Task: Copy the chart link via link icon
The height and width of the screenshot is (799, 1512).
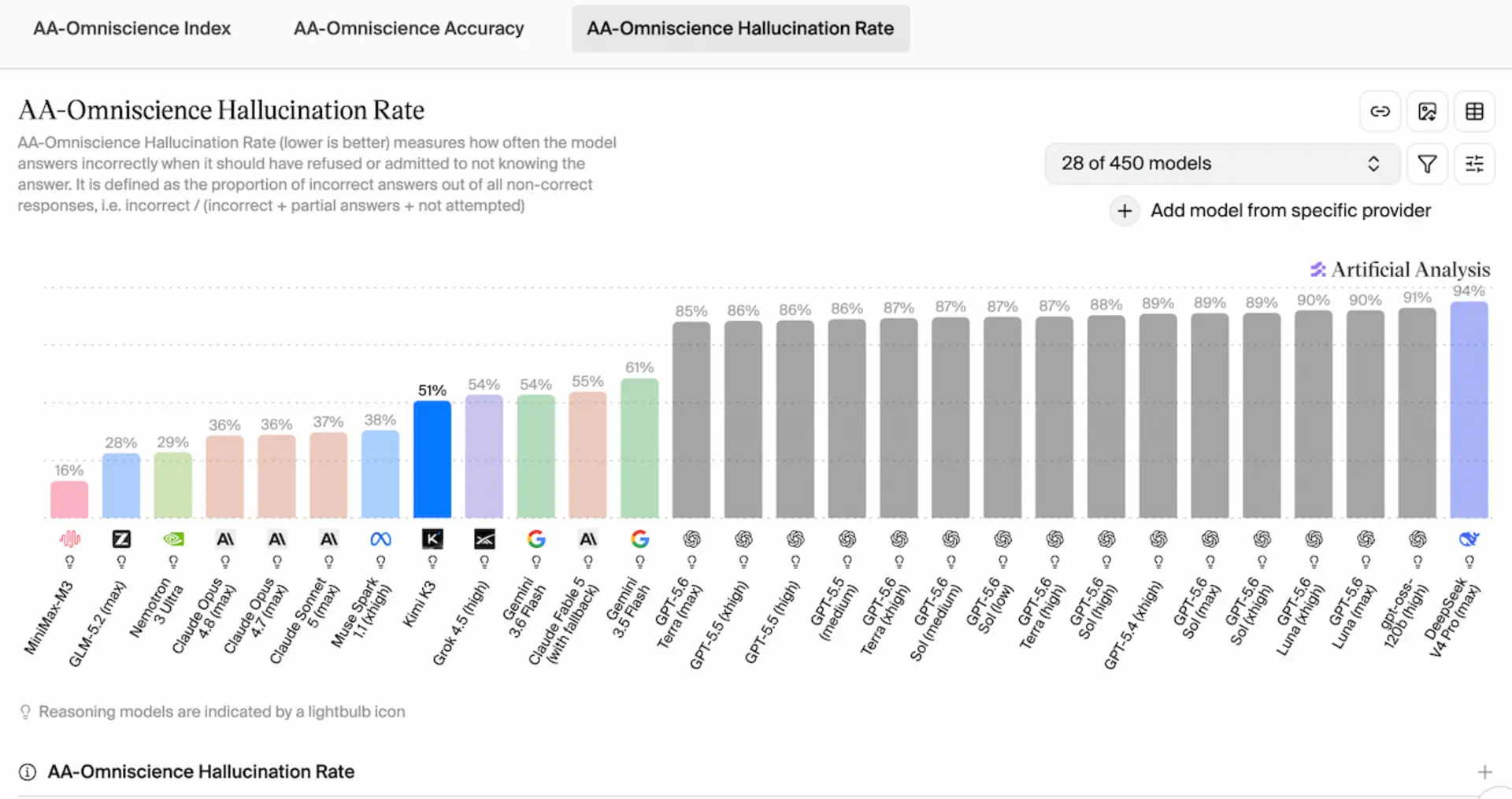Action: point(1380,112)
